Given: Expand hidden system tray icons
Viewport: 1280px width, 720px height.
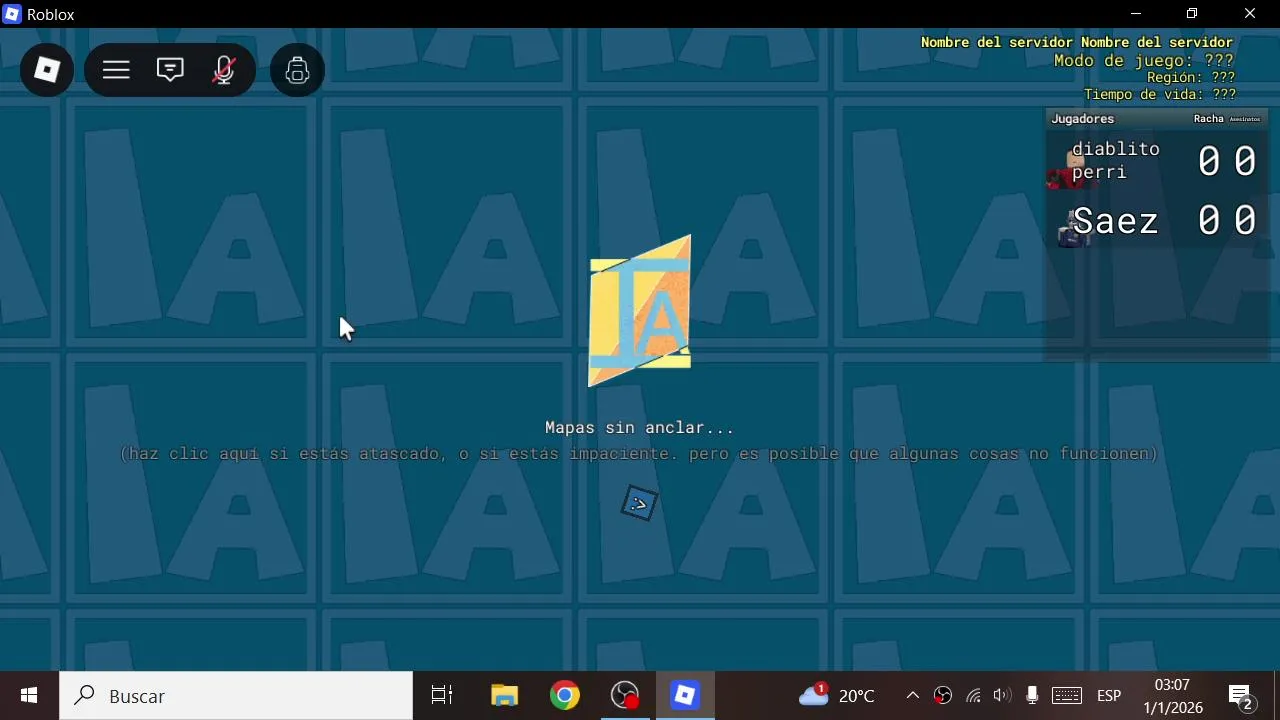Looking at the screenshot, I should tap(912, 695).
